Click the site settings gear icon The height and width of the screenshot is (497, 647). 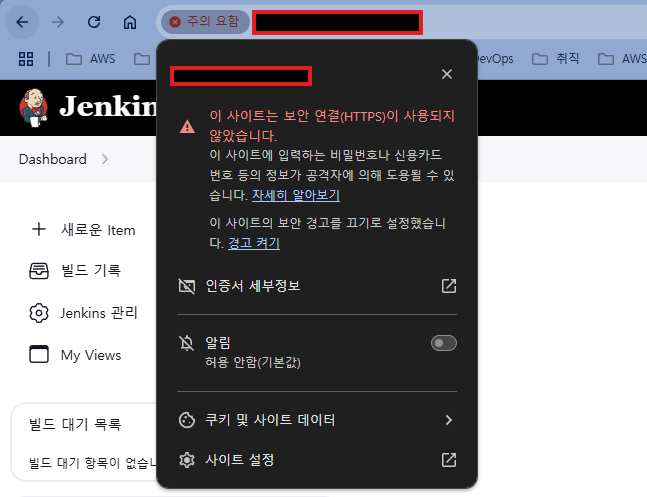point(187,460)
